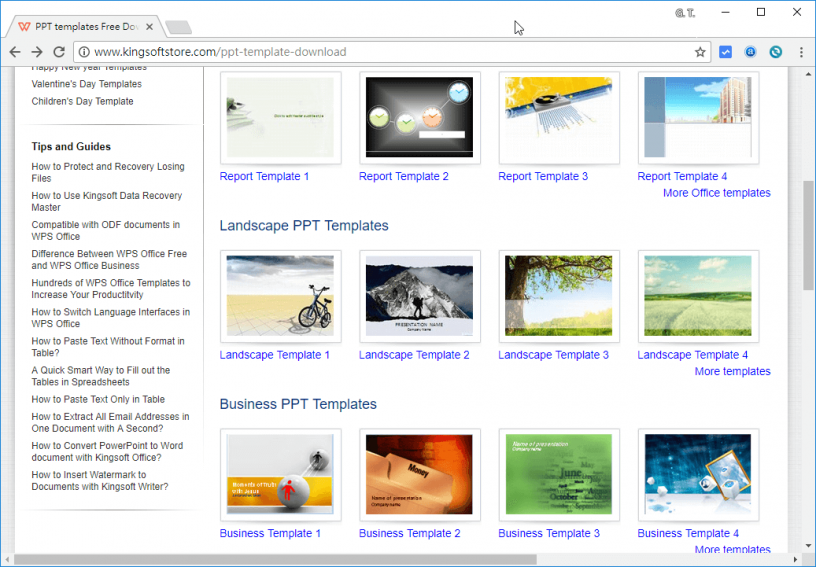This screenshot has width=816, height=567.
Task: Click the Report Template 1 text link
Action: (264, 176)
